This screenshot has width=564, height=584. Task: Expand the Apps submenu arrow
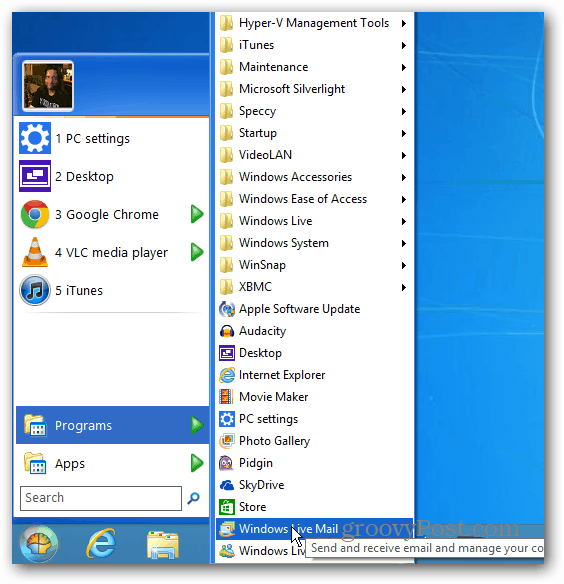tap(197, 463)
